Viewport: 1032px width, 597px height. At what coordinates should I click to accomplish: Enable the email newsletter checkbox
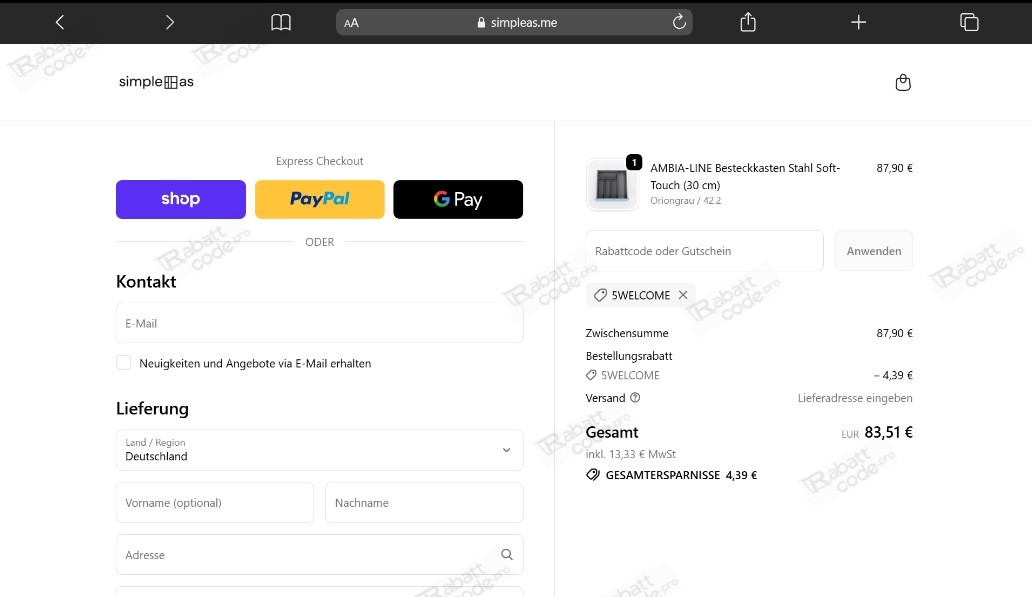124,363
